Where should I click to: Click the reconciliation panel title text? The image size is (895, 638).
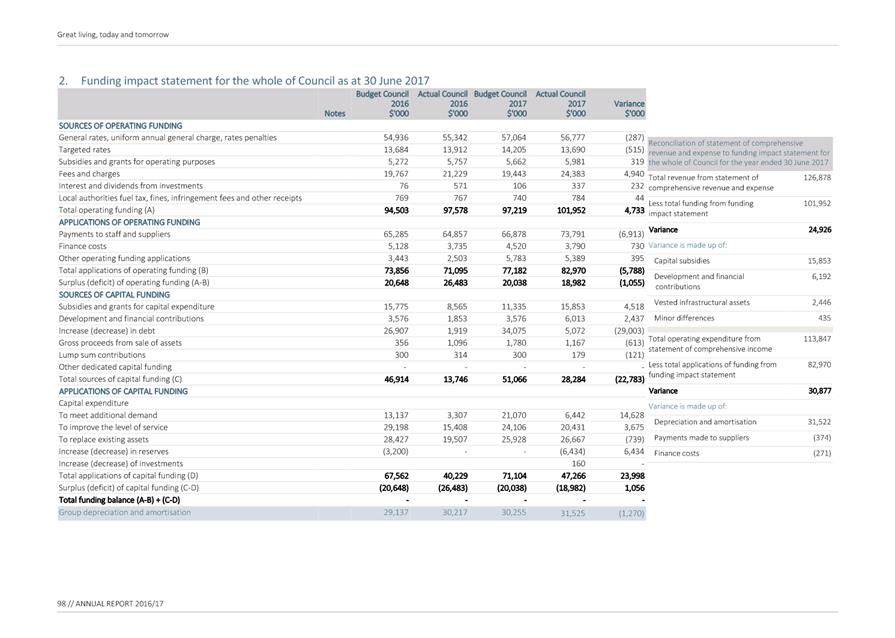[739, 153]
